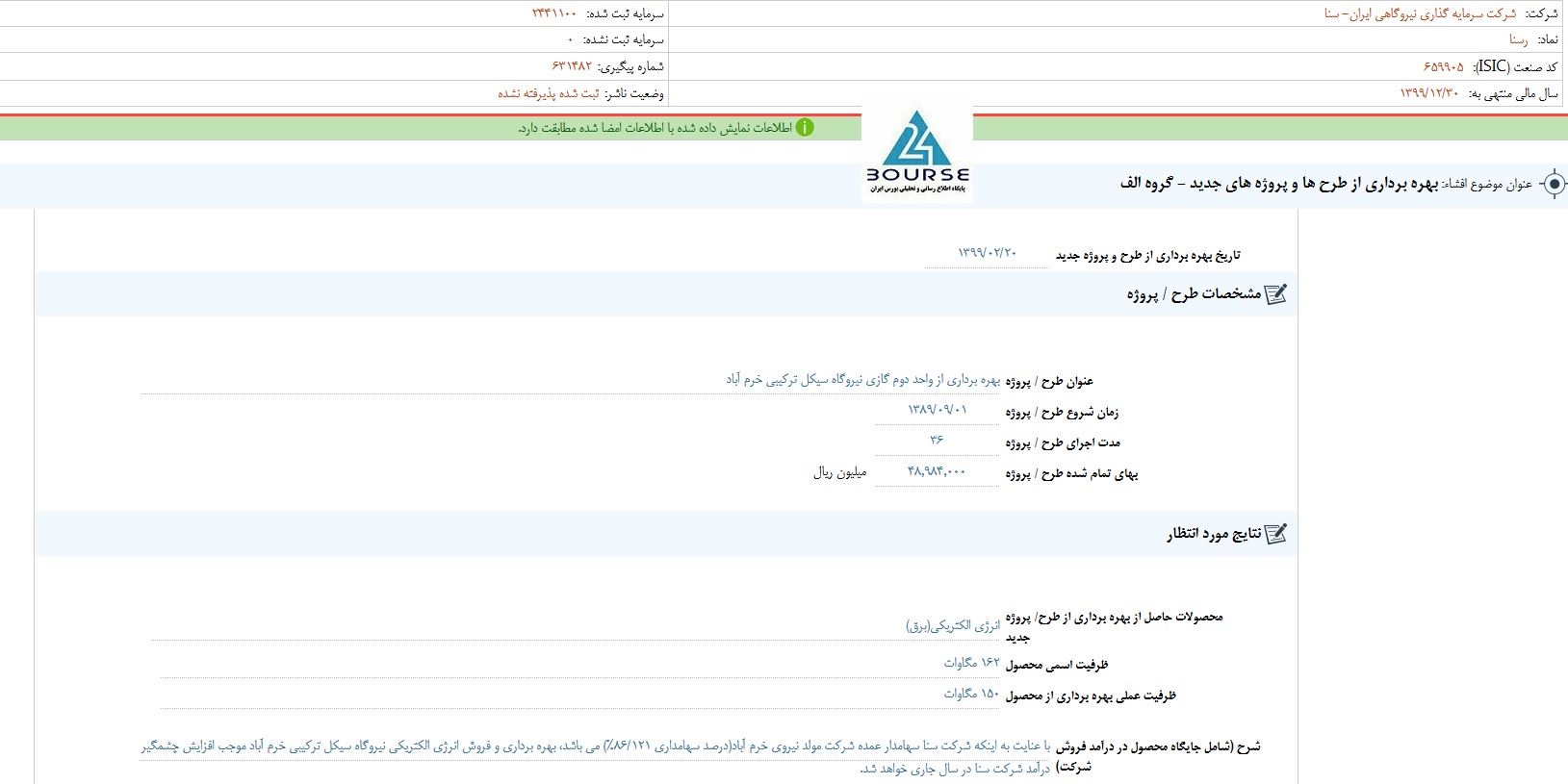Click the label عنوان طرح / پروژه
Image resolution: width=1568 pixels, height=784 pixels.
point(1050,382)
